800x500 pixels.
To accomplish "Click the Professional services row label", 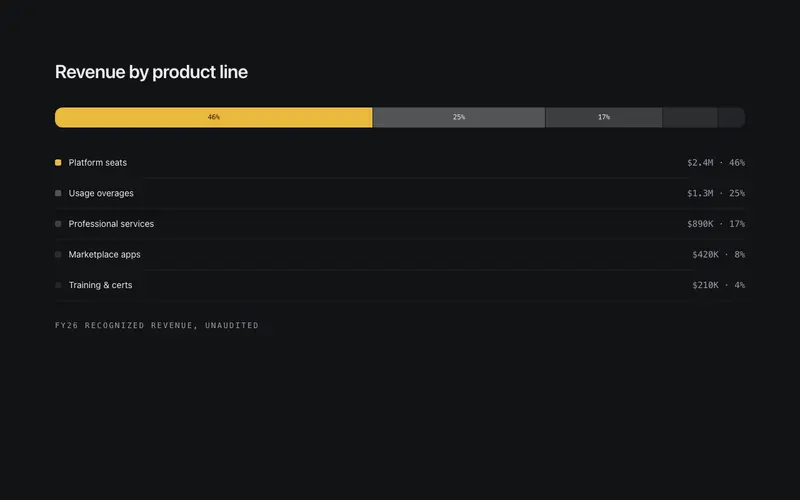I will click(111, 224).
